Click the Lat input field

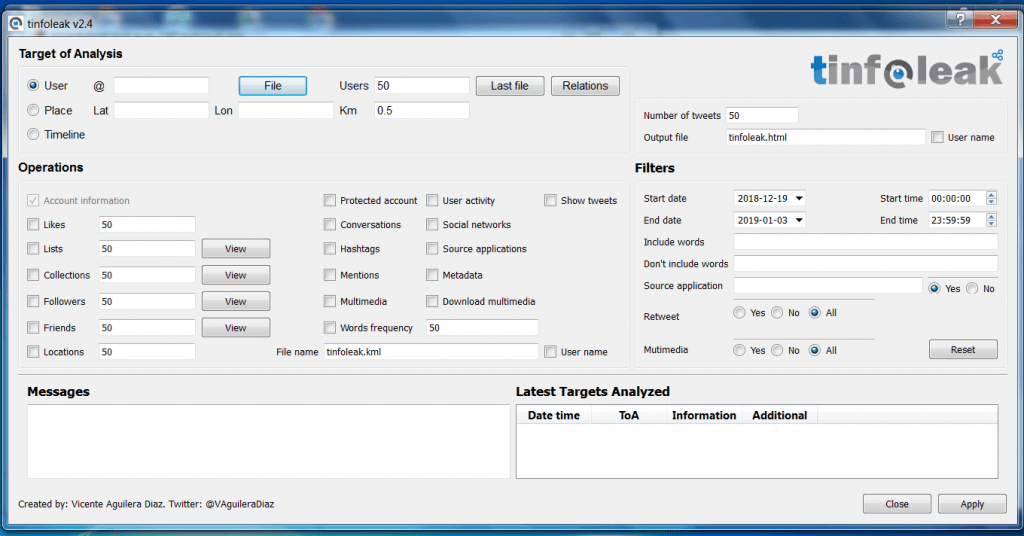tap(161, 110)
